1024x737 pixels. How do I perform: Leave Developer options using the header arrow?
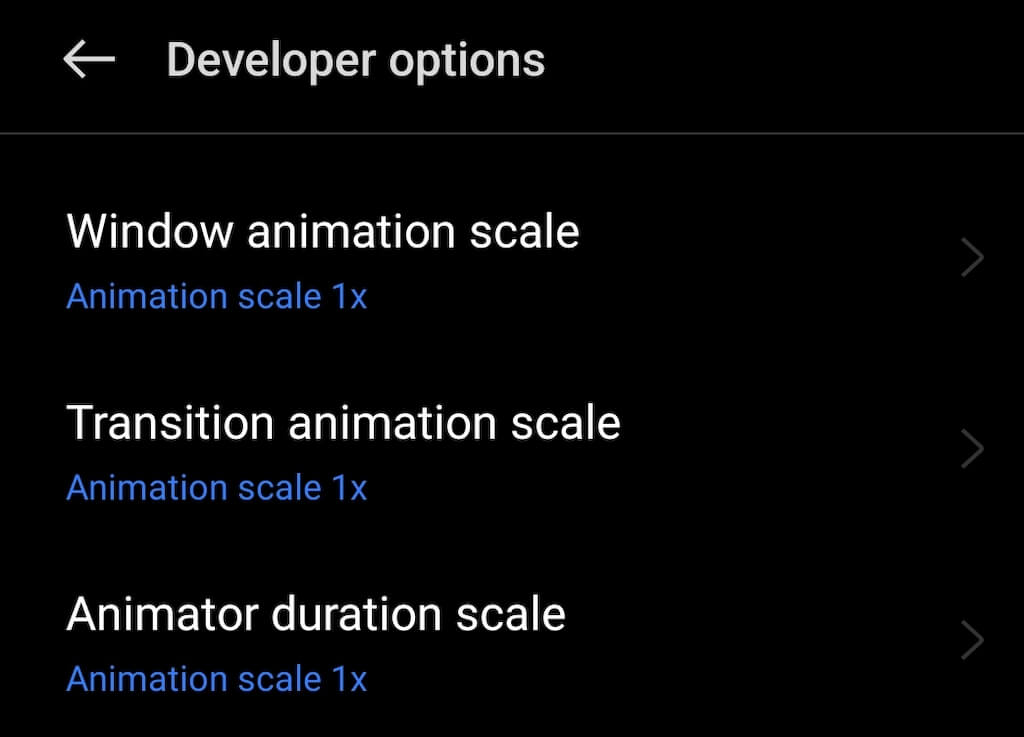coord(89,61)
